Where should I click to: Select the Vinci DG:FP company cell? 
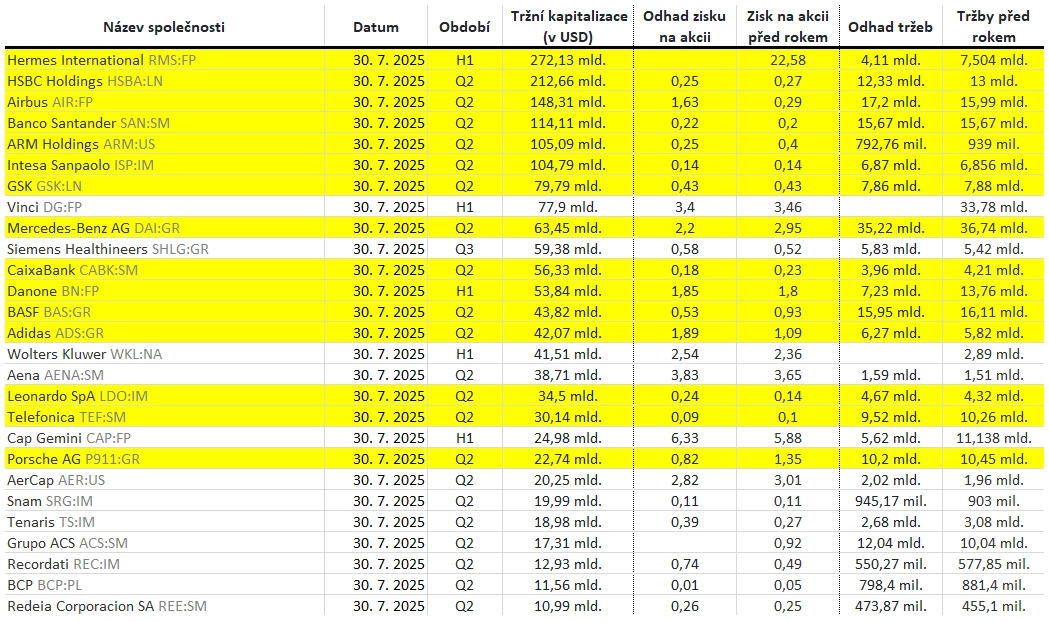[165, 207]
